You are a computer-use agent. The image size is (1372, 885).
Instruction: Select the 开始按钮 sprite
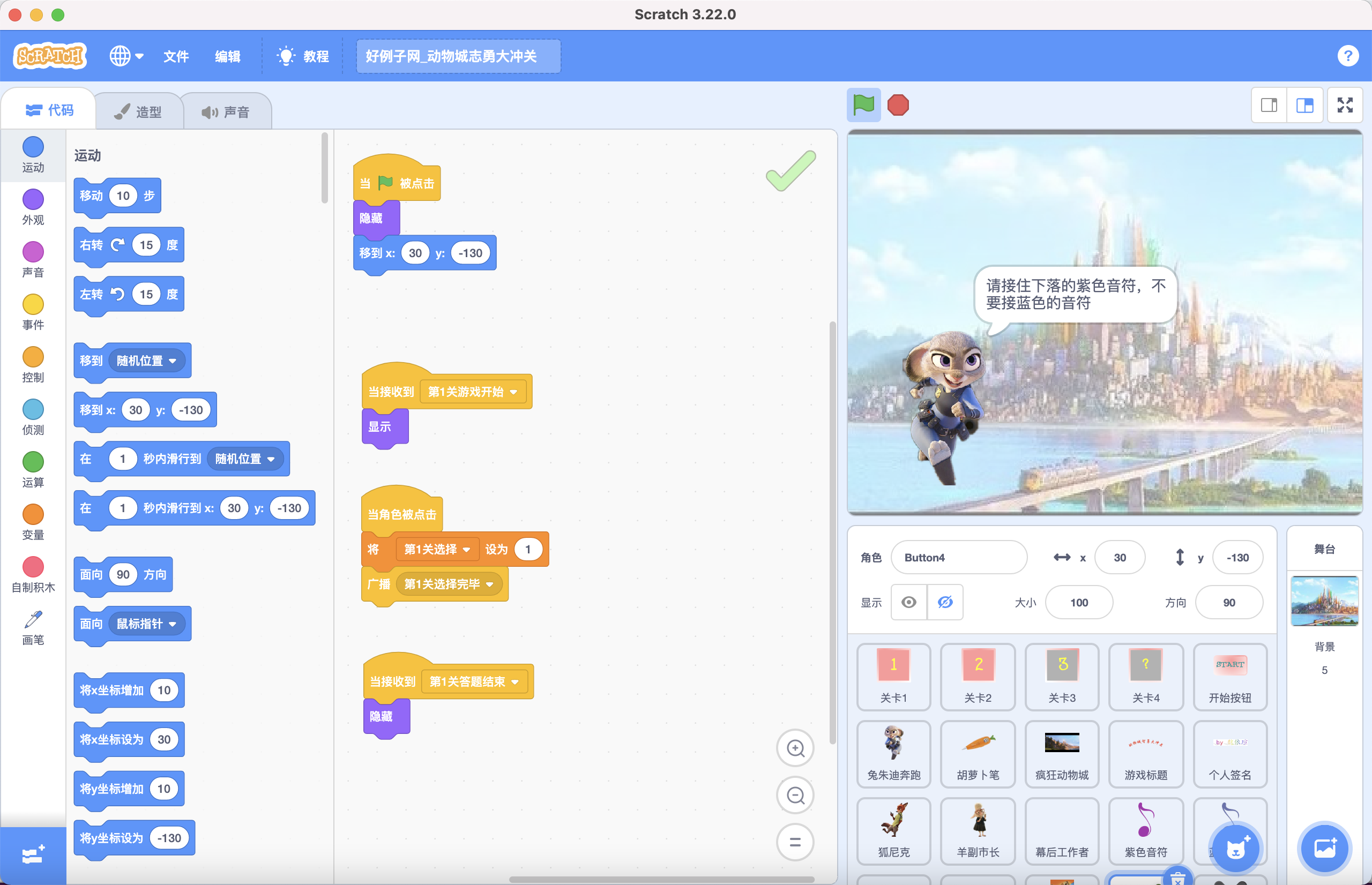click(1230, 677)
